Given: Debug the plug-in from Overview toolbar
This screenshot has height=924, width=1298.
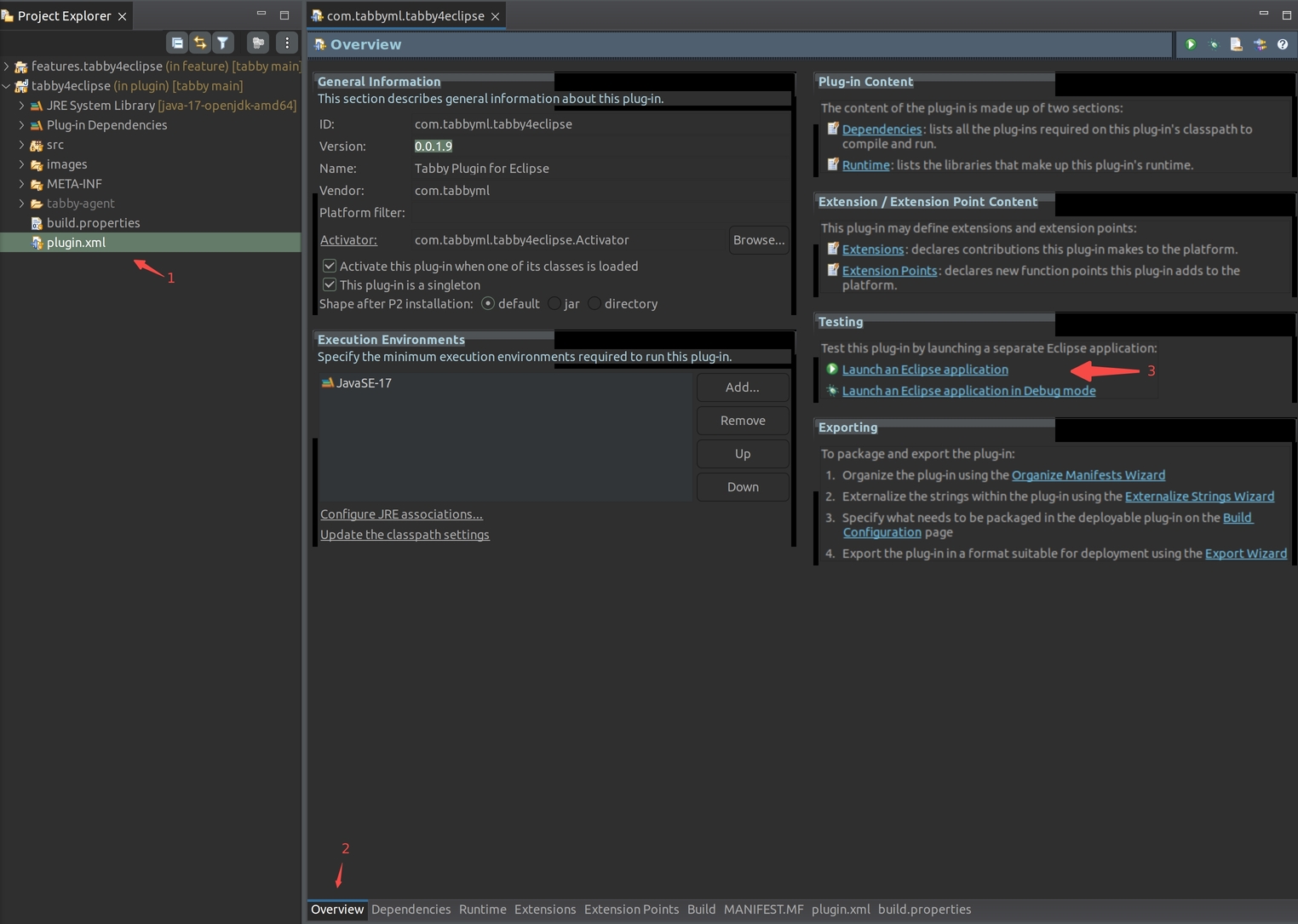Looking at the screenshot, I should click(1214, 44).
